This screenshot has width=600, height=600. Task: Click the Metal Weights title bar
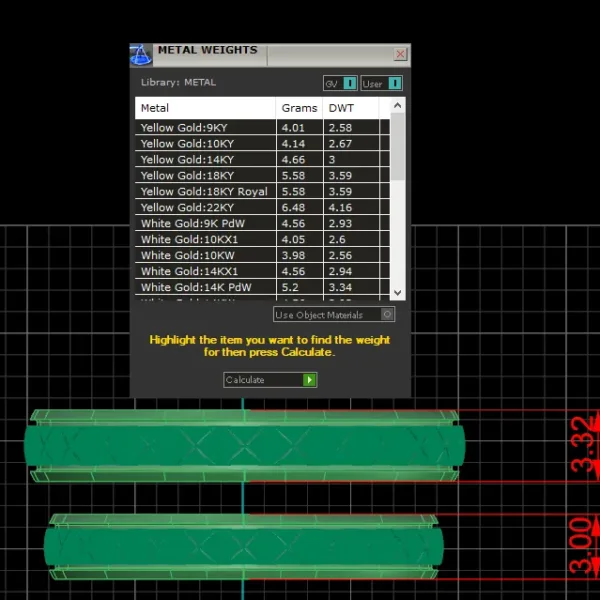click(x=270, y=55)
